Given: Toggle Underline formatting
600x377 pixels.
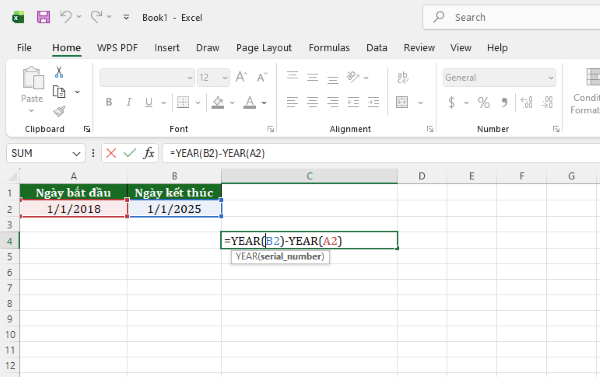Looking at the screenshot, I should [x=148, y=102].
